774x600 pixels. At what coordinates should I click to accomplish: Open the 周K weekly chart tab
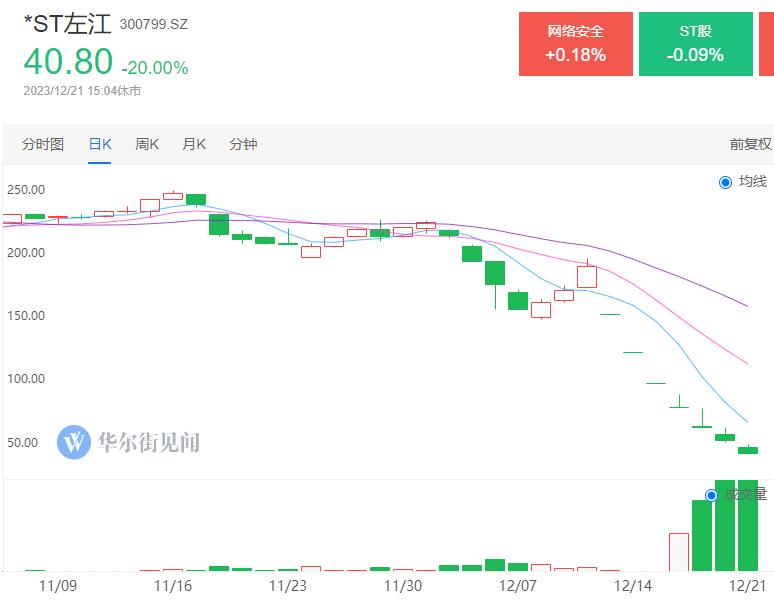[147, 144]
